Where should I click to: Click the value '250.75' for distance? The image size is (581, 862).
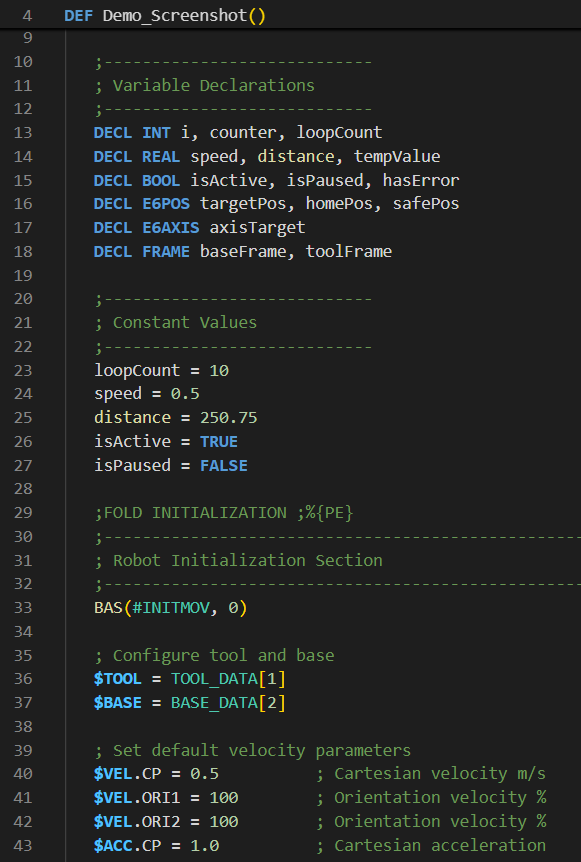point(229,417)
